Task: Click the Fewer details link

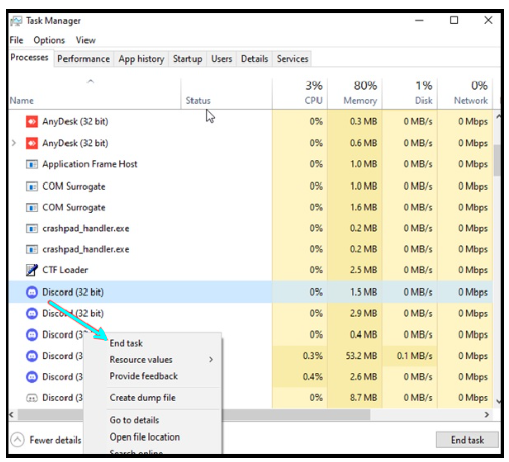Action: (x=55, y=440)
